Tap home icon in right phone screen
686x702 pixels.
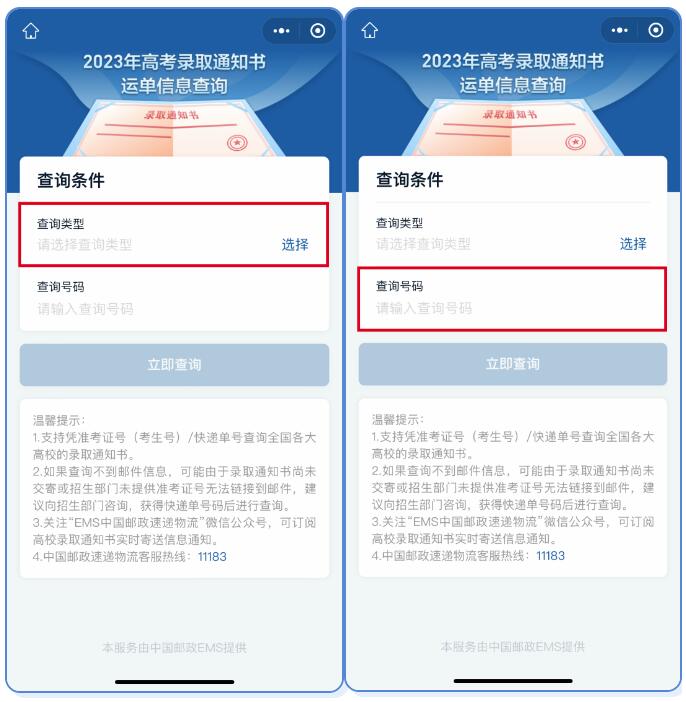(x=370, y=30)
